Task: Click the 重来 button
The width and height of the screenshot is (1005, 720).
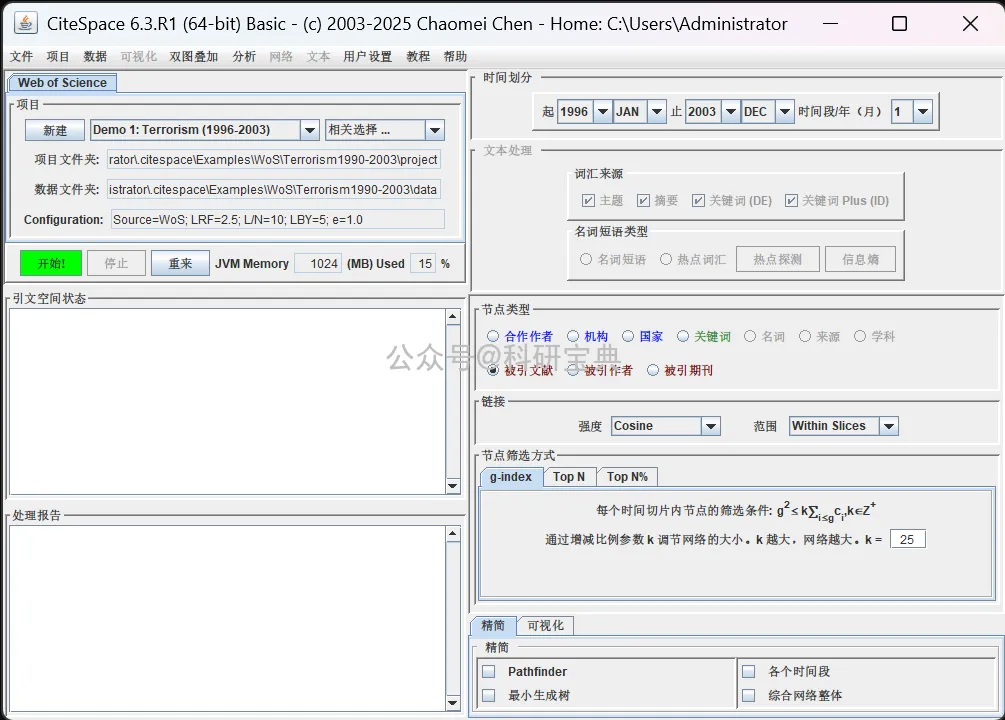Action: pos(180,263)
